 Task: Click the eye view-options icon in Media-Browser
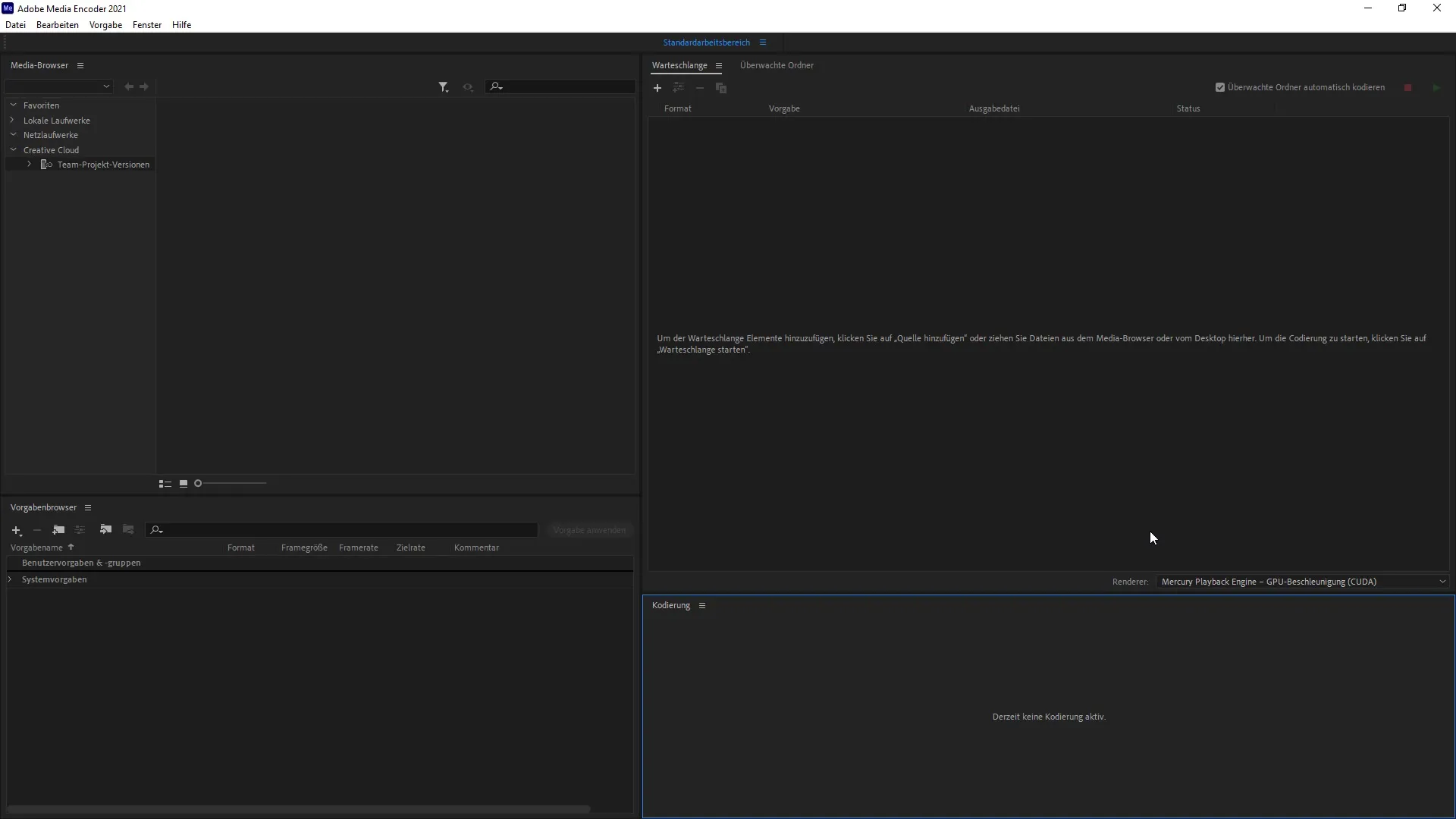click(468, 87)
